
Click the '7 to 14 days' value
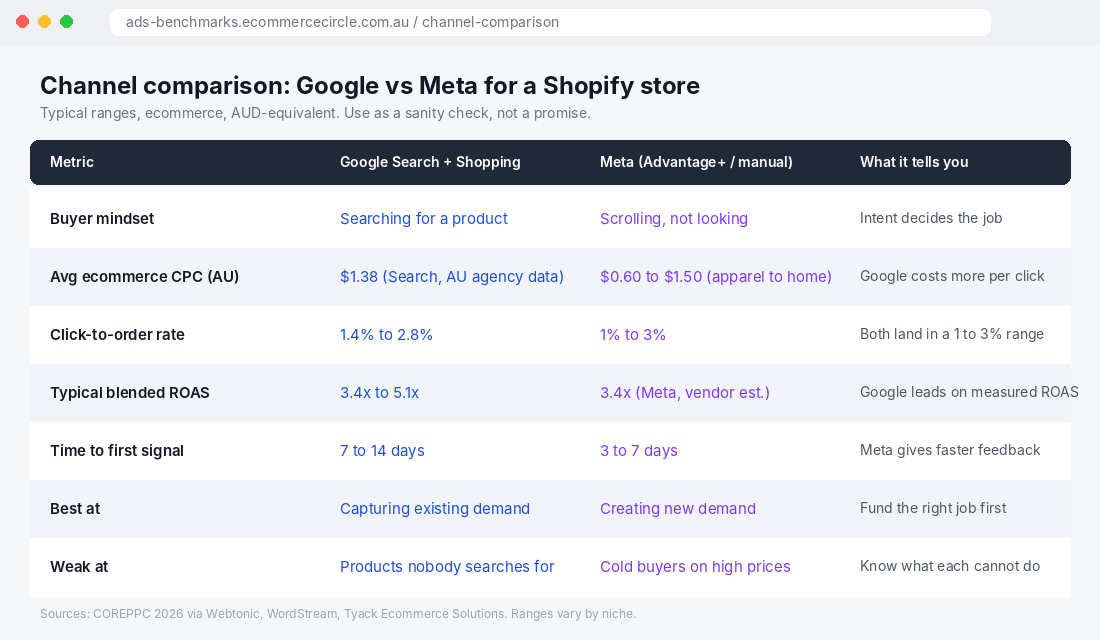click(x=382, y=451)
